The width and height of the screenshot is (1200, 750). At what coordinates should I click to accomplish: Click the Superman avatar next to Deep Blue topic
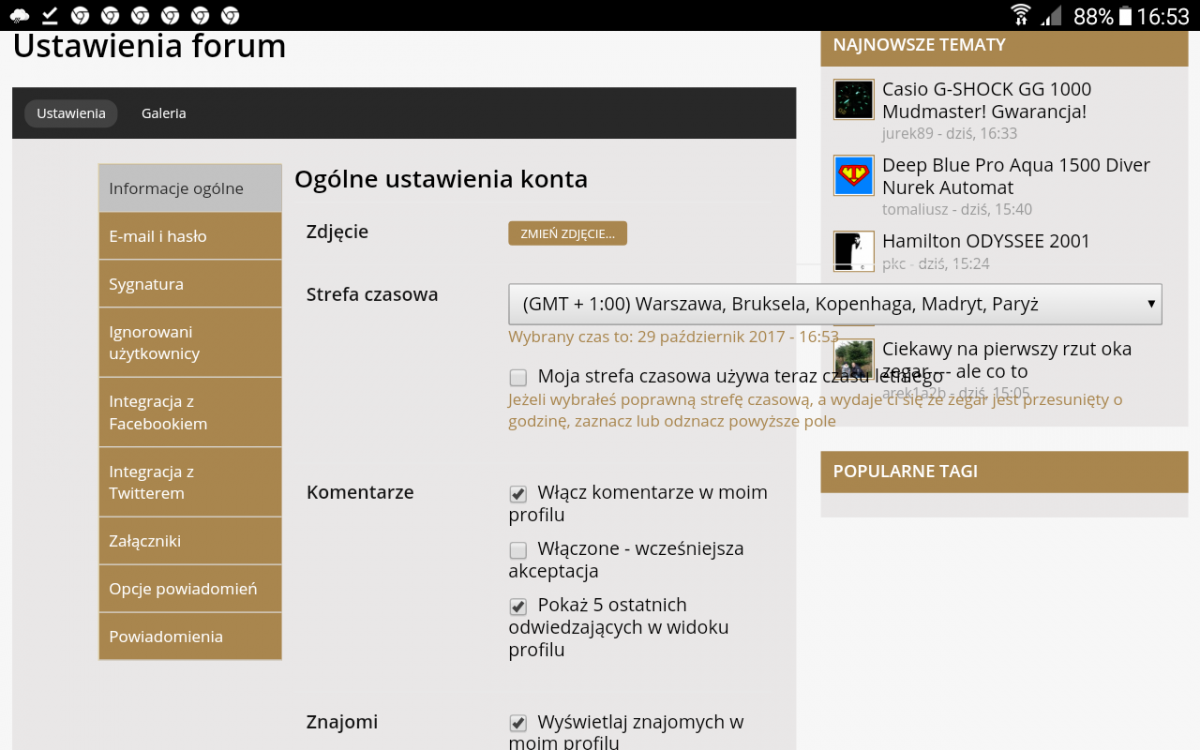853,176
